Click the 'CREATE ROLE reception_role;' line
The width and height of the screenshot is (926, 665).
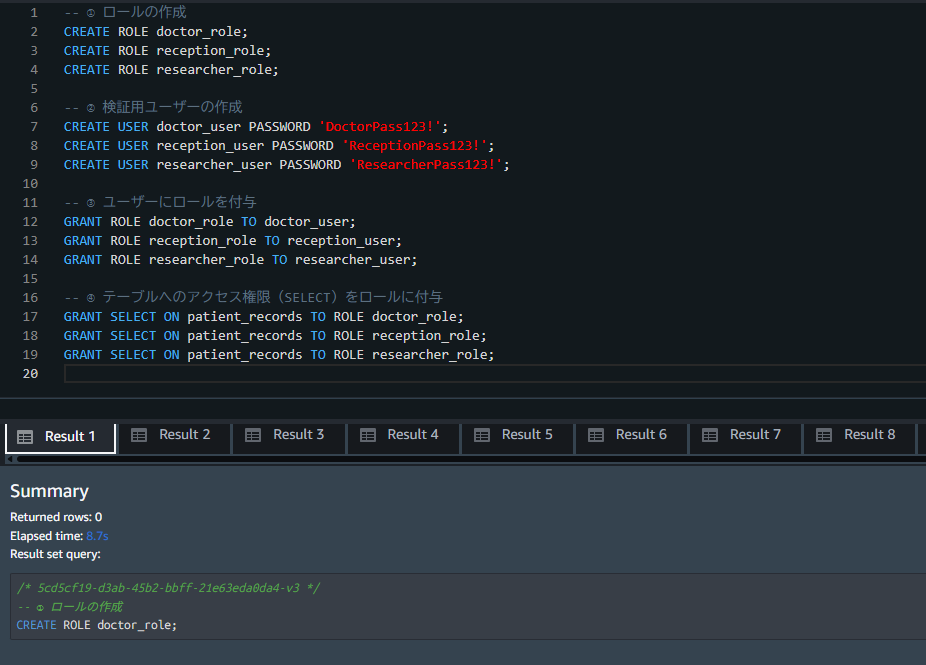click(x=167, y=51)
